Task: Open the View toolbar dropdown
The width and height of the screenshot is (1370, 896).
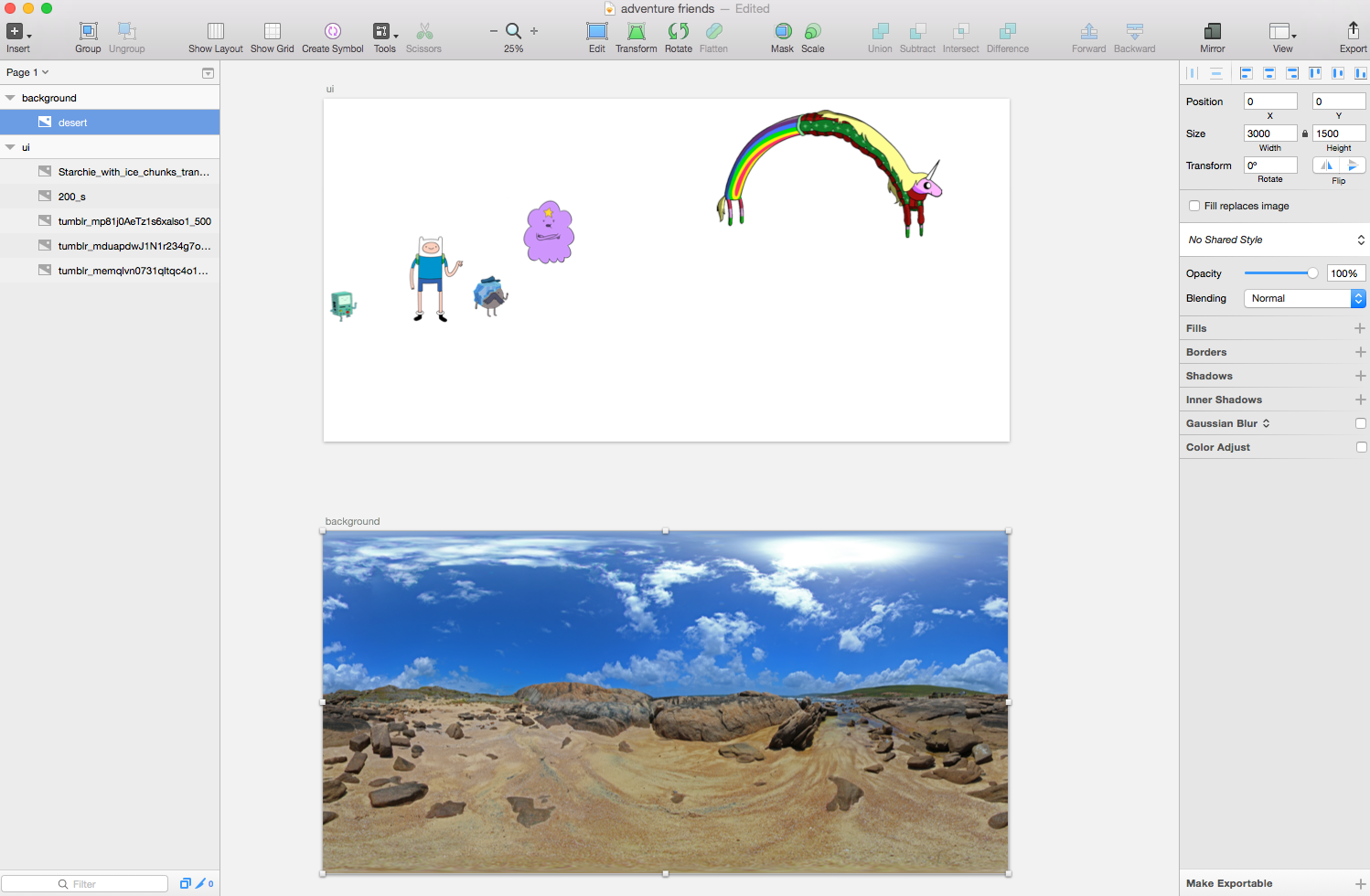Action: [x=1283, y=31]
